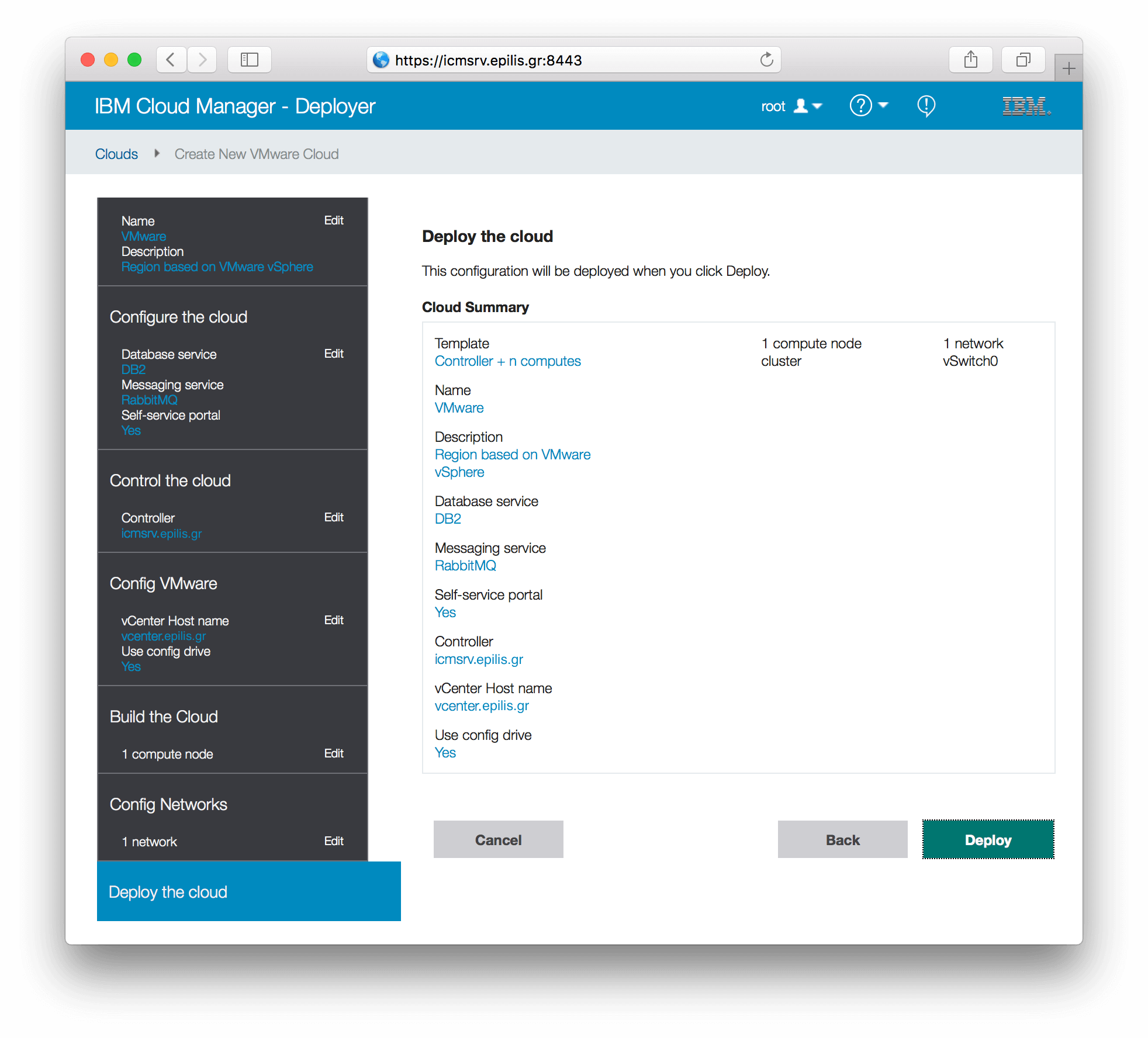Viewport: 1148px width, 1038px height.
Task: Click the Cancel button
Action: point(498,840)
